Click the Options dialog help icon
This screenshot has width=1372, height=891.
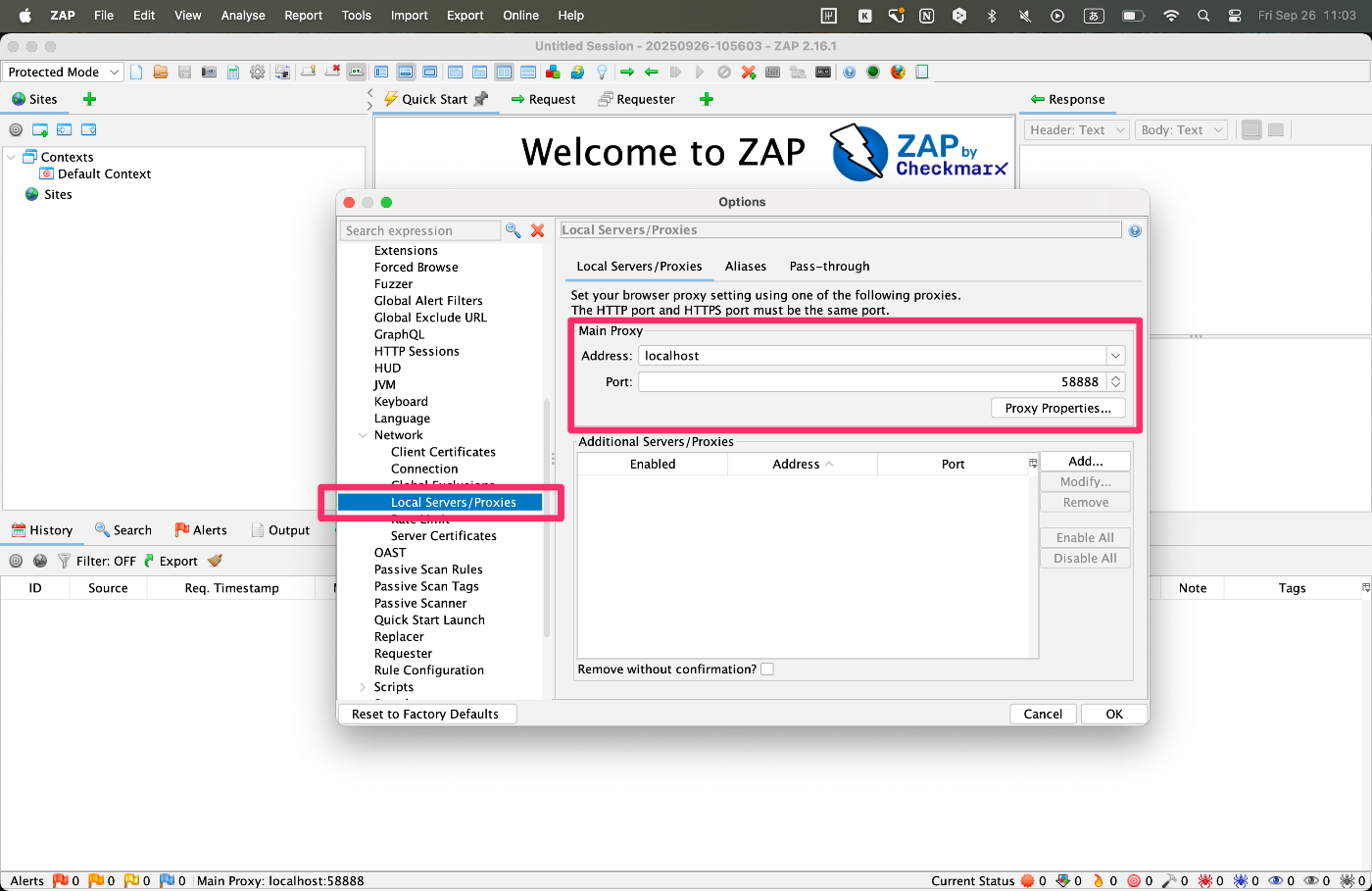click(1135, 230)
